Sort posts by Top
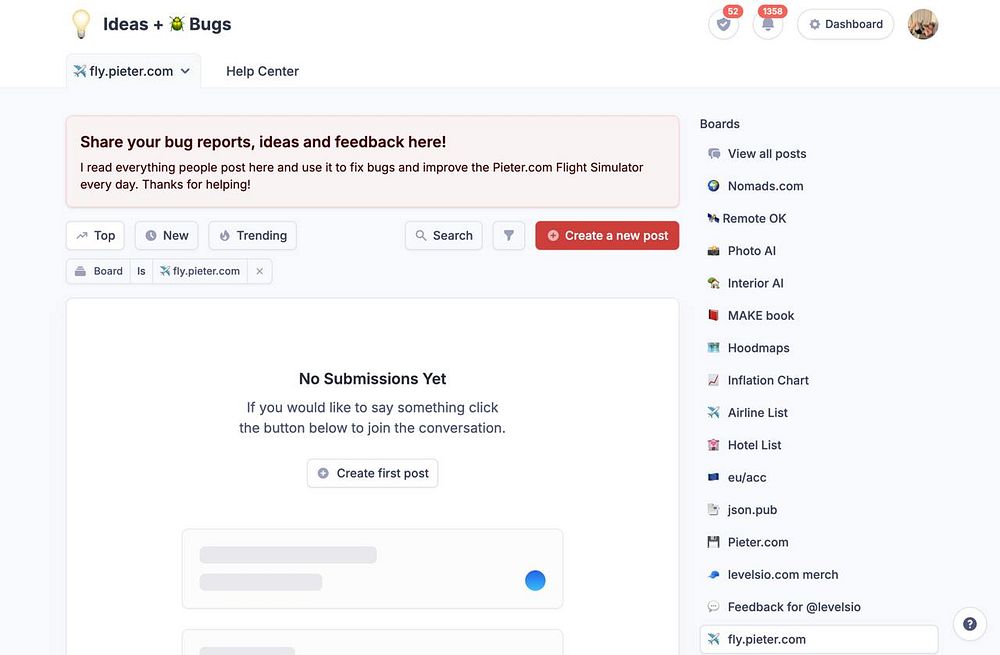 coord(96,235)
